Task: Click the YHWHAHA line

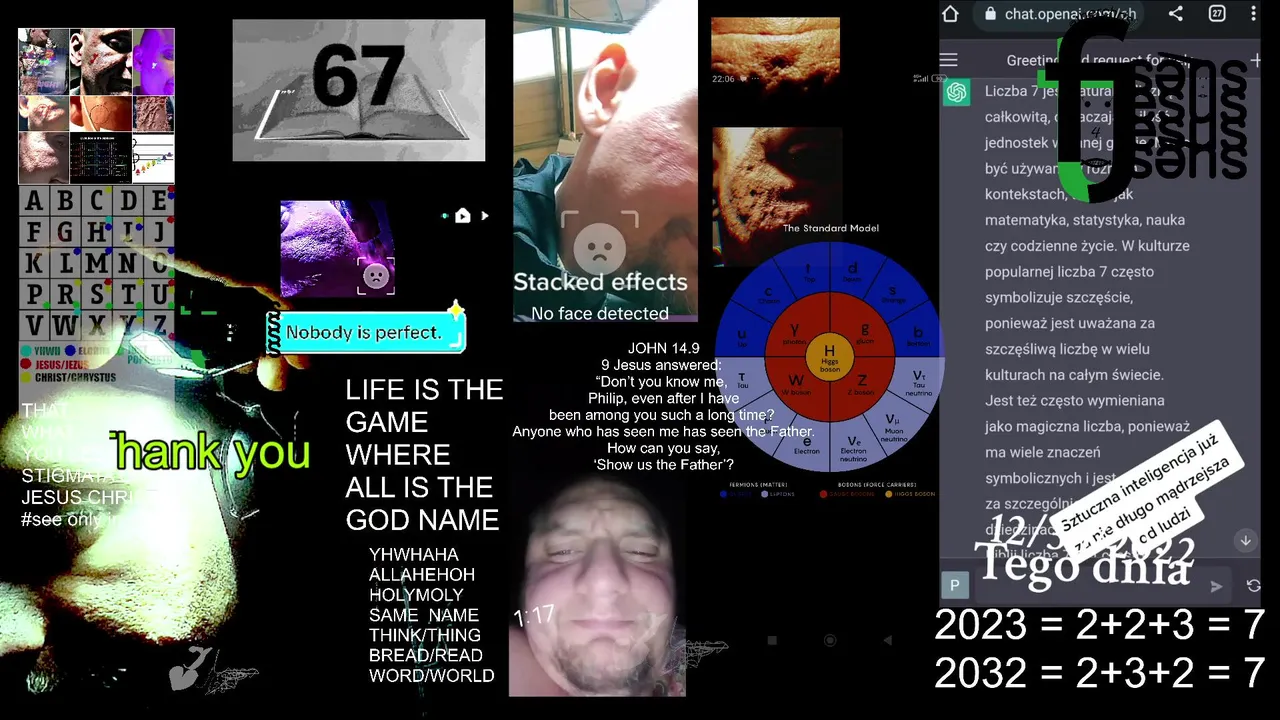Action: [x=414, y=555]
